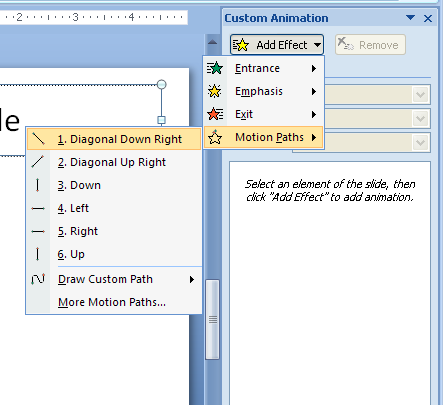Screen dimensions: 443x405
Task: Click the Remove button's X icon
Action: [x=345, y=44]
